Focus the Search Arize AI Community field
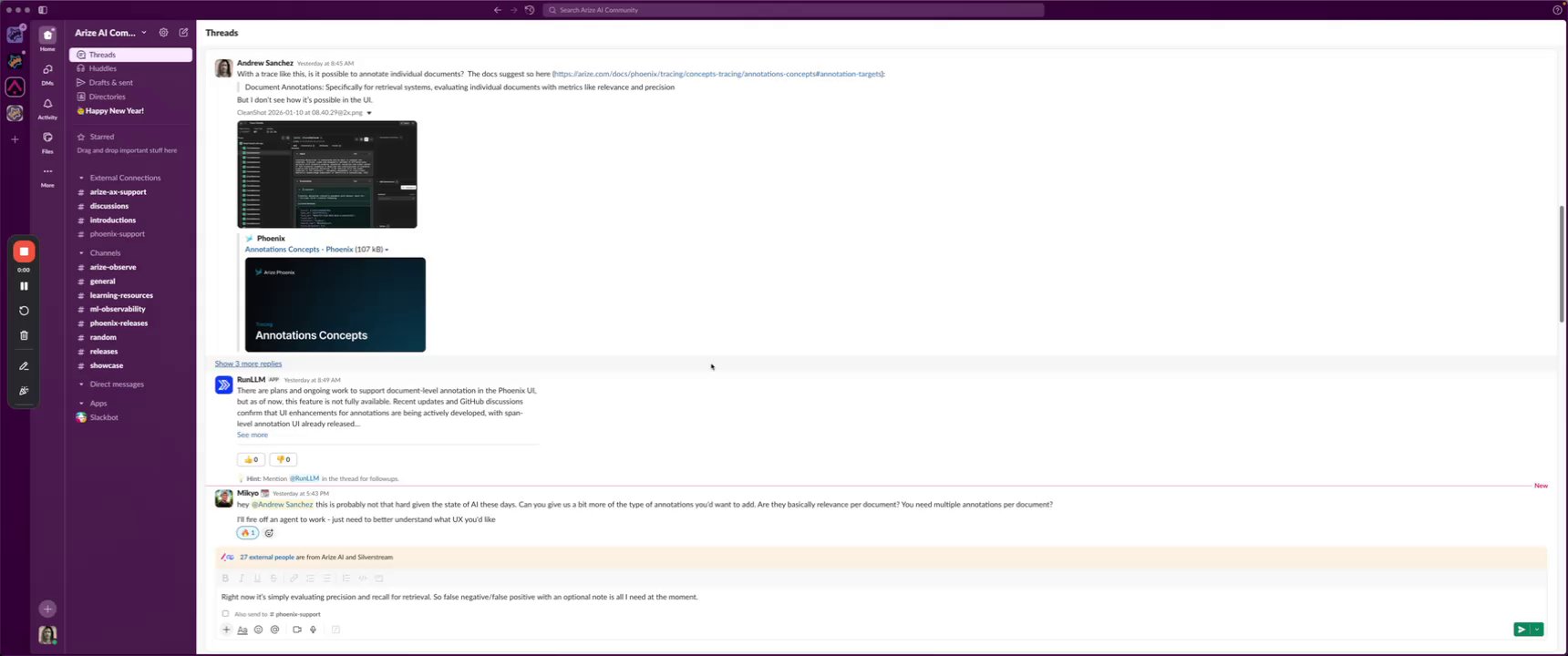This screenshot has width=1568, height=656. 793,10
